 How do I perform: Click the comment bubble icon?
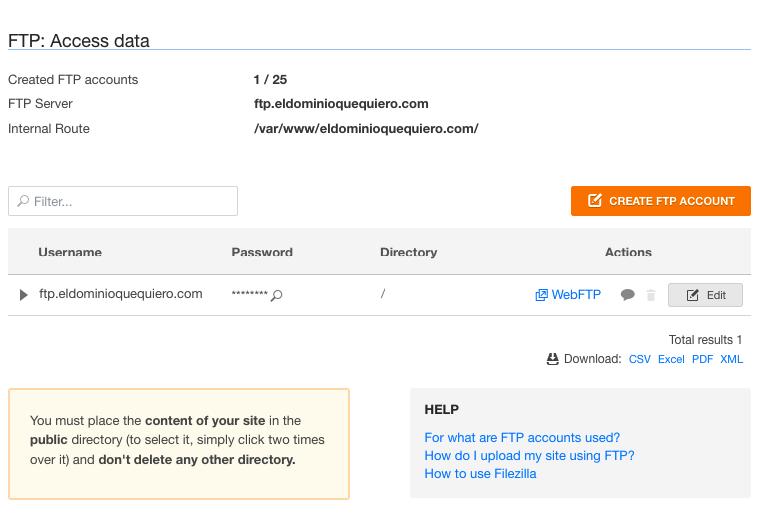(x=628, y=295)
